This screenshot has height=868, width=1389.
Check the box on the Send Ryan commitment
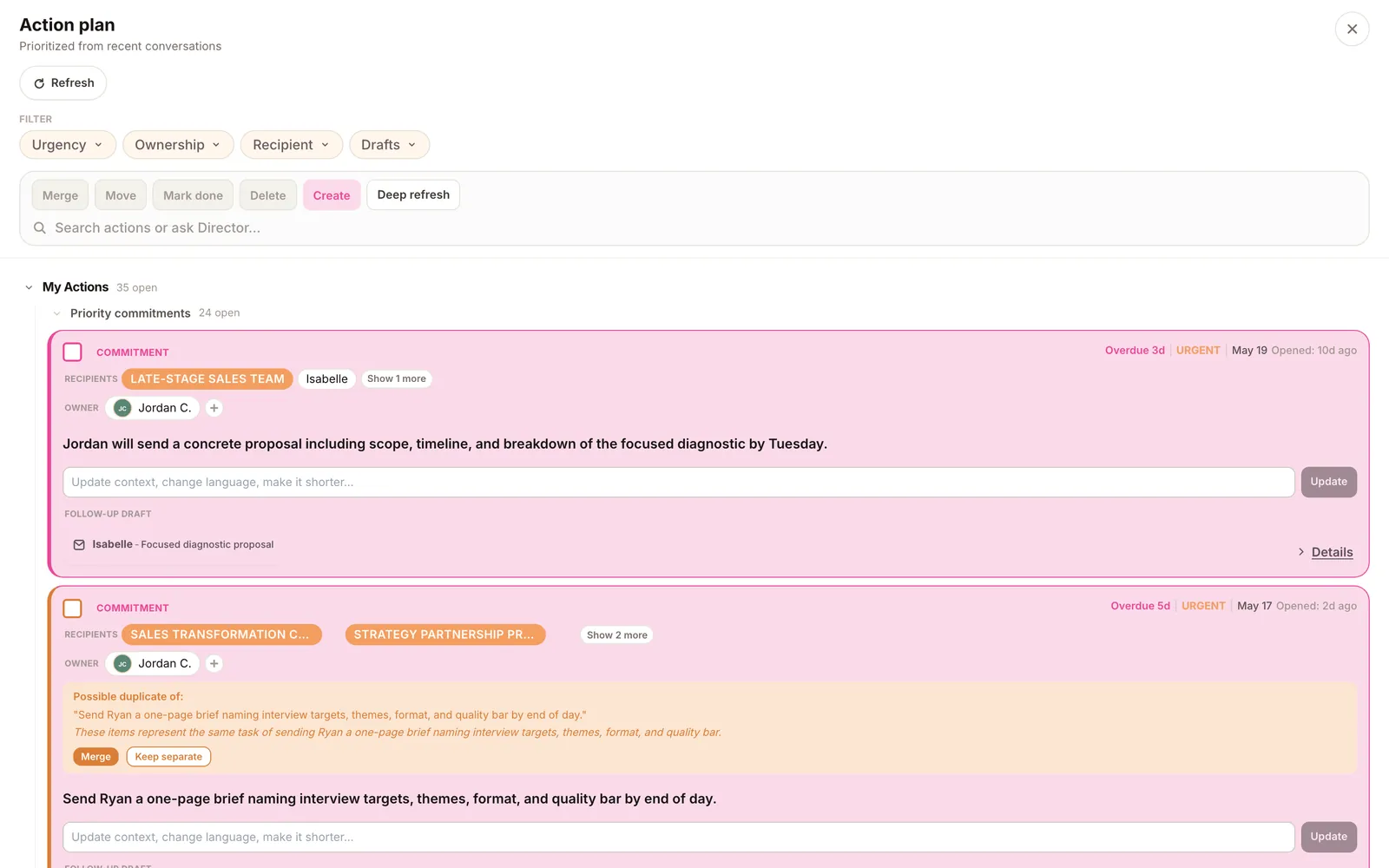point(73,608)
